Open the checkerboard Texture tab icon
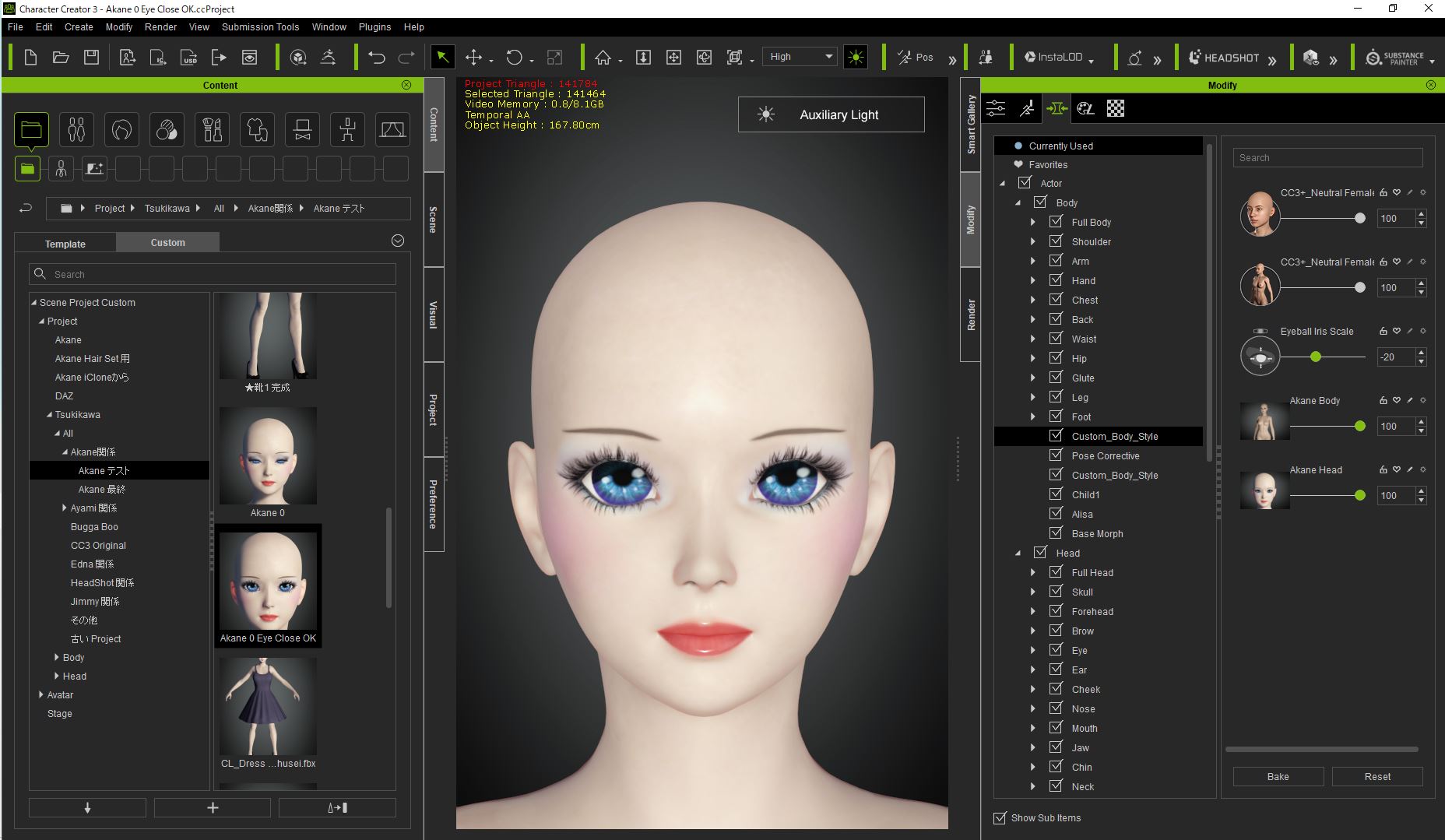The width and height of the screenshot is (1445, 840). [1116, 108]
